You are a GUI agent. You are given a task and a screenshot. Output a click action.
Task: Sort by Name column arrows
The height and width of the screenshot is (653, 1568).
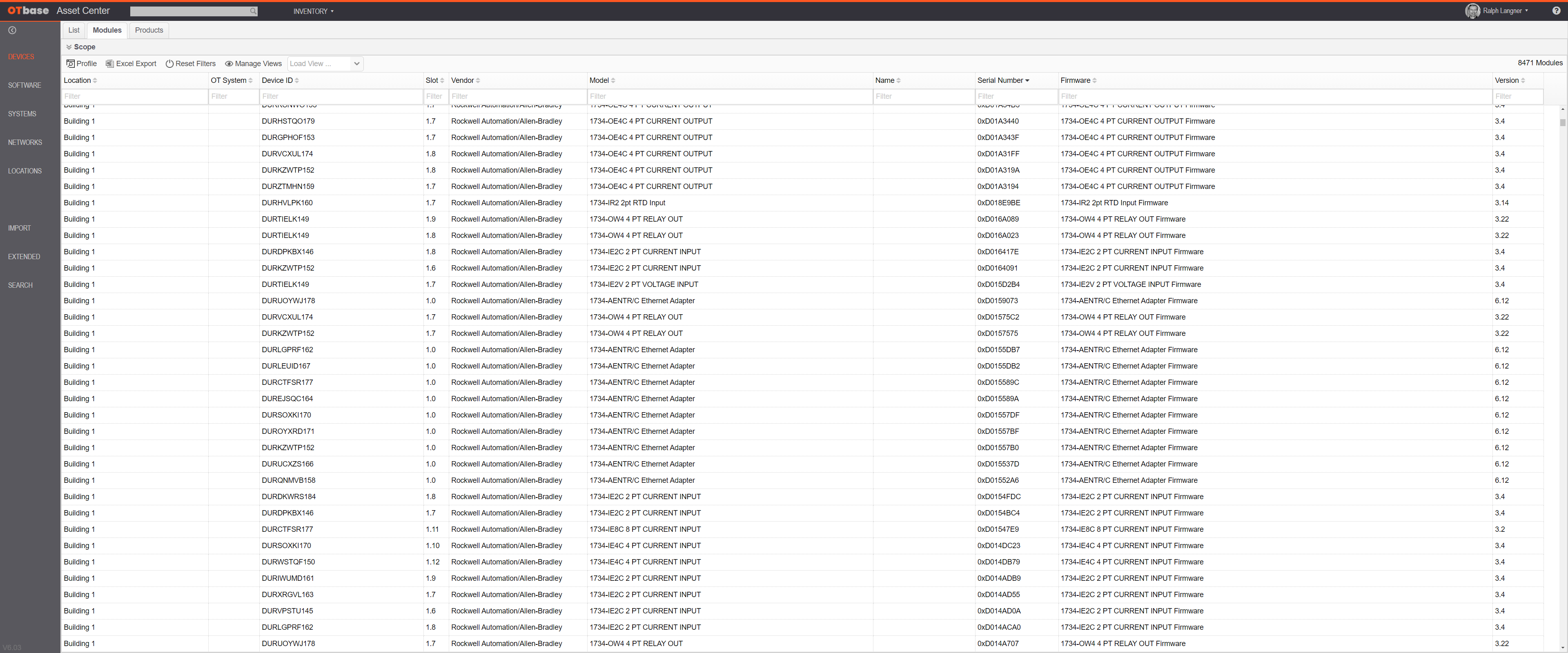[898, 80]
